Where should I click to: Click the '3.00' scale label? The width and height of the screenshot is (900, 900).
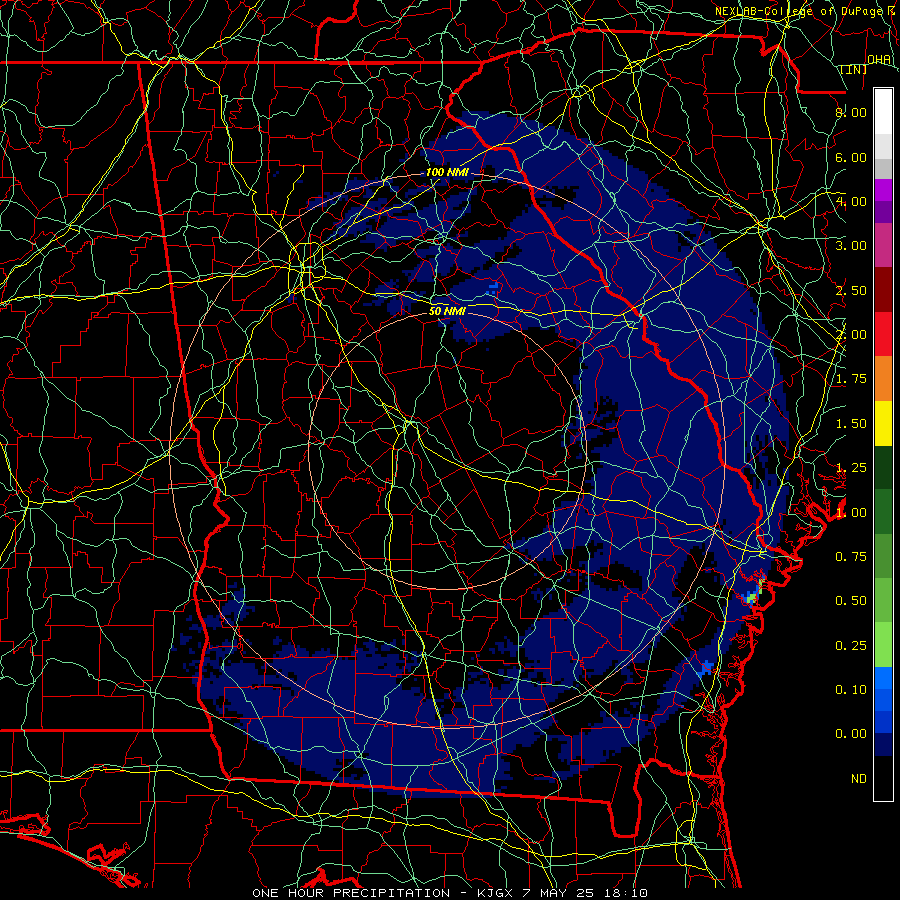pyautogui.click(x=851, y=246)
